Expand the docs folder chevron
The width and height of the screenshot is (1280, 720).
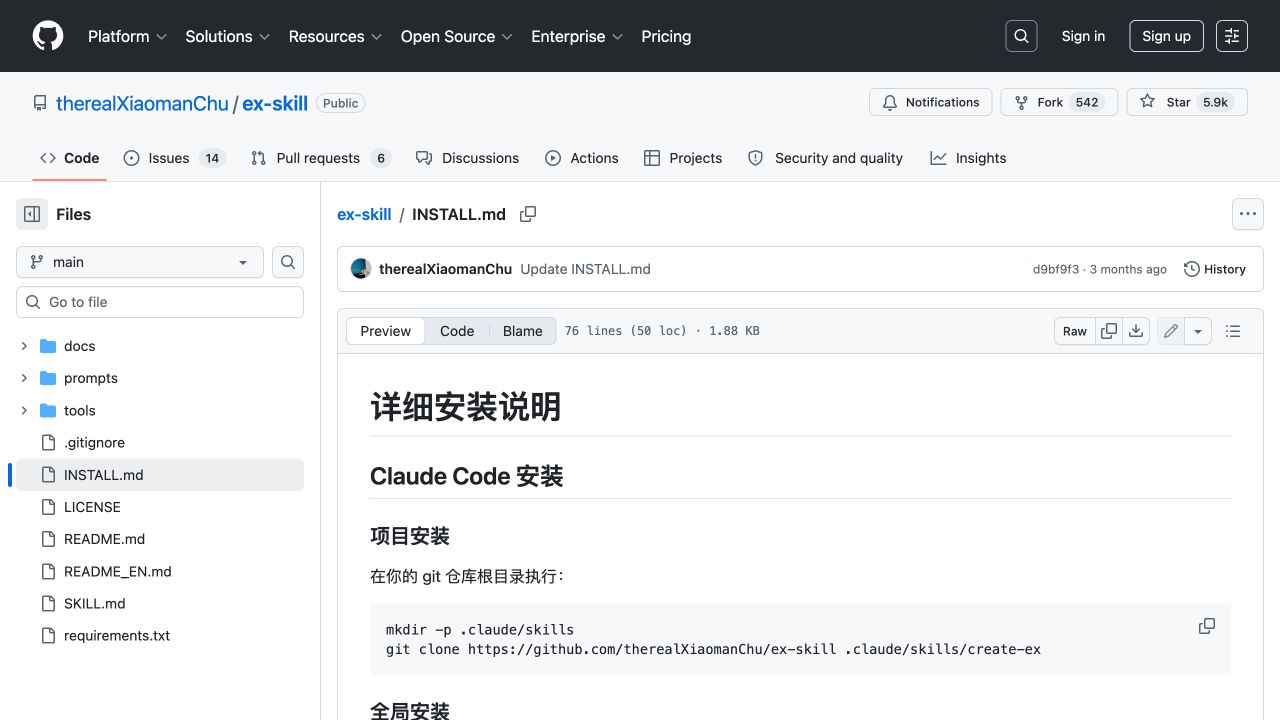(24, 346)
